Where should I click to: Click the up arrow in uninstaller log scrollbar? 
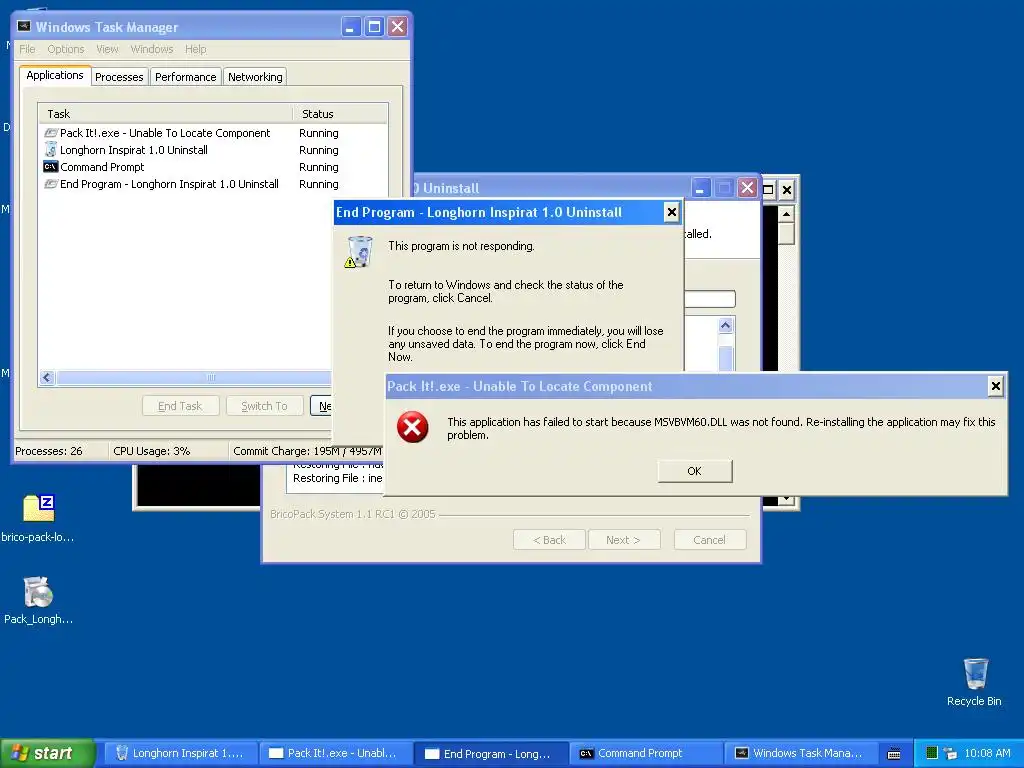tap(726, 325)
